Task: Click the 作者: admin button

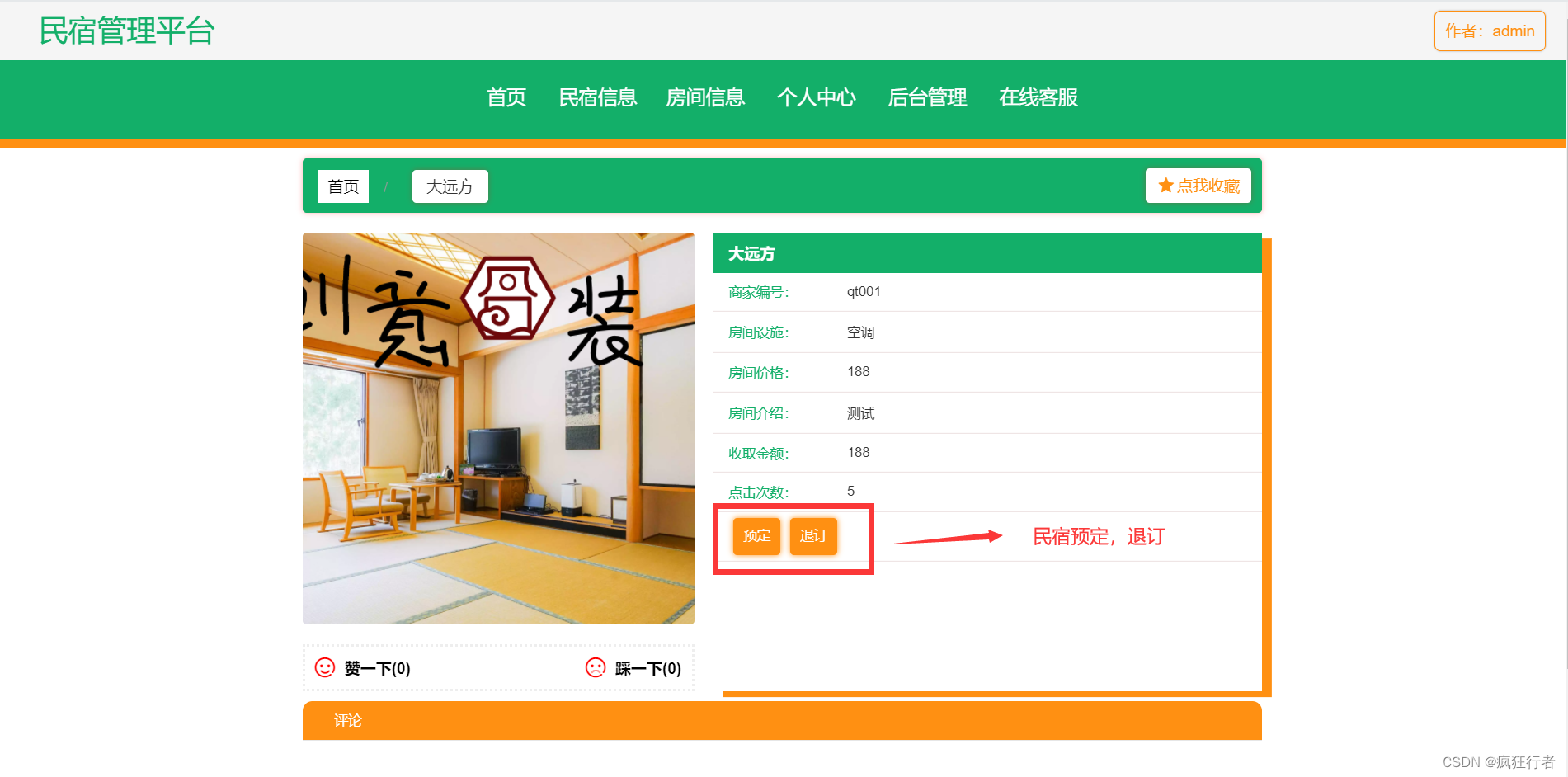Action: click(1490, 31)
